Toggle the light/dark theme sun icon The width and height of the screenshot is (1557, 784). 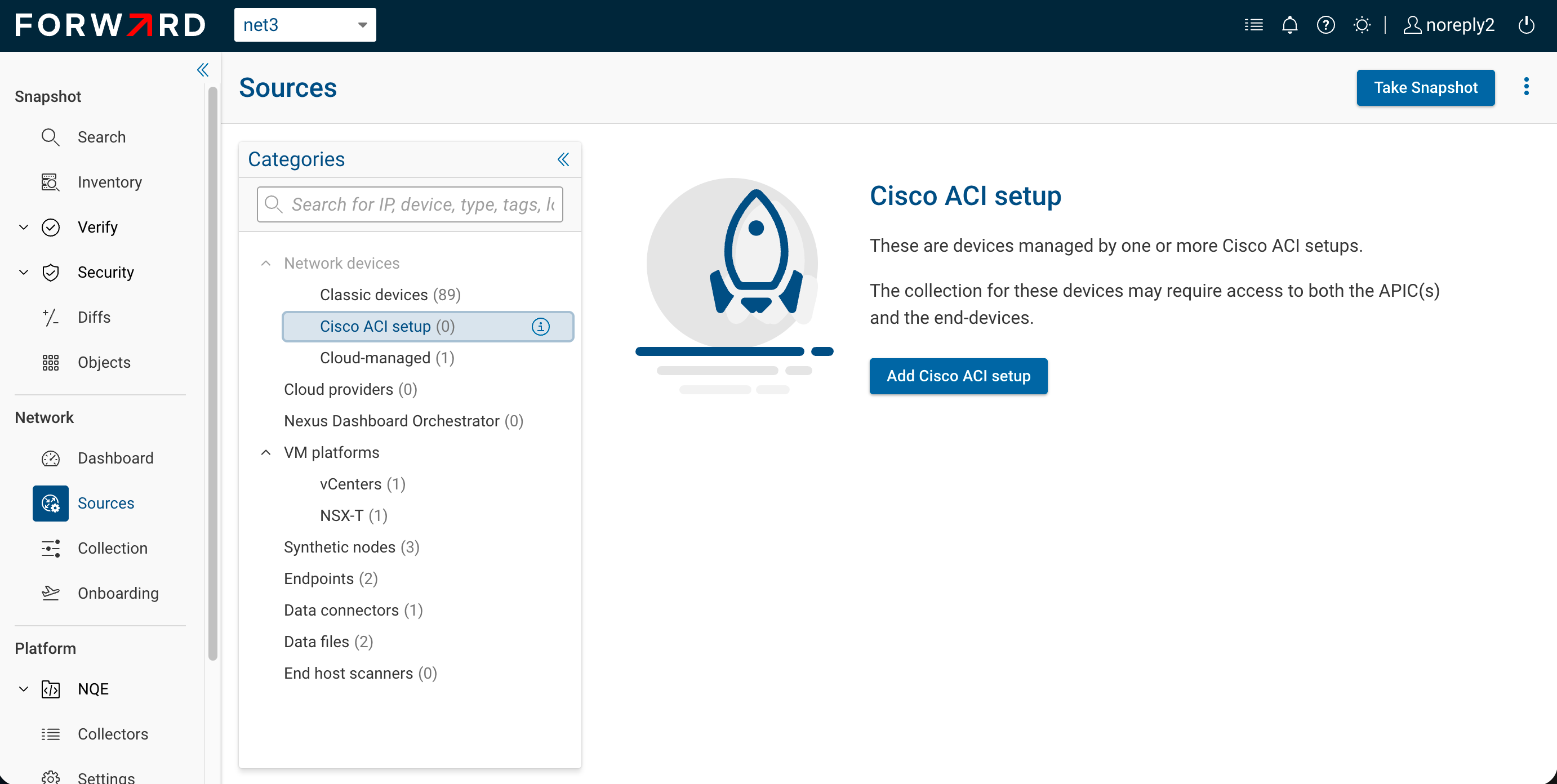[1362, 25]
